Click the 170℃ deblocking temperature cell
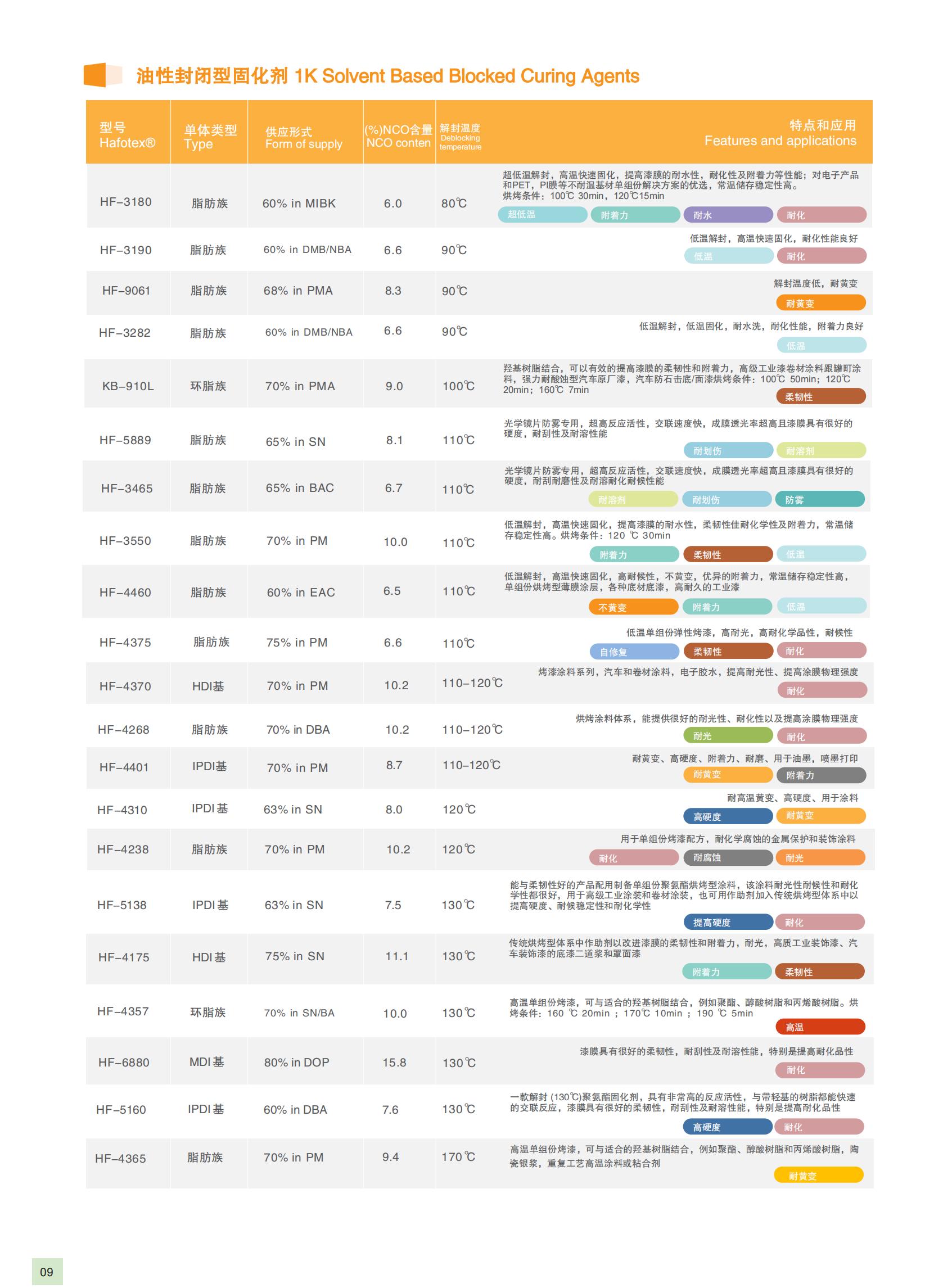This screenshot has height=1288, width=943. tap(458, 1157)
